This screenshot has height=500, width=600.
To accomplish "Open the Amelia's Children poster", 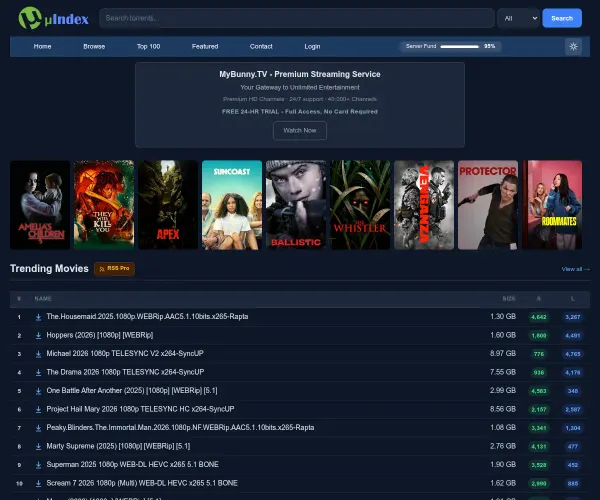I will click(x=40, y=205).
